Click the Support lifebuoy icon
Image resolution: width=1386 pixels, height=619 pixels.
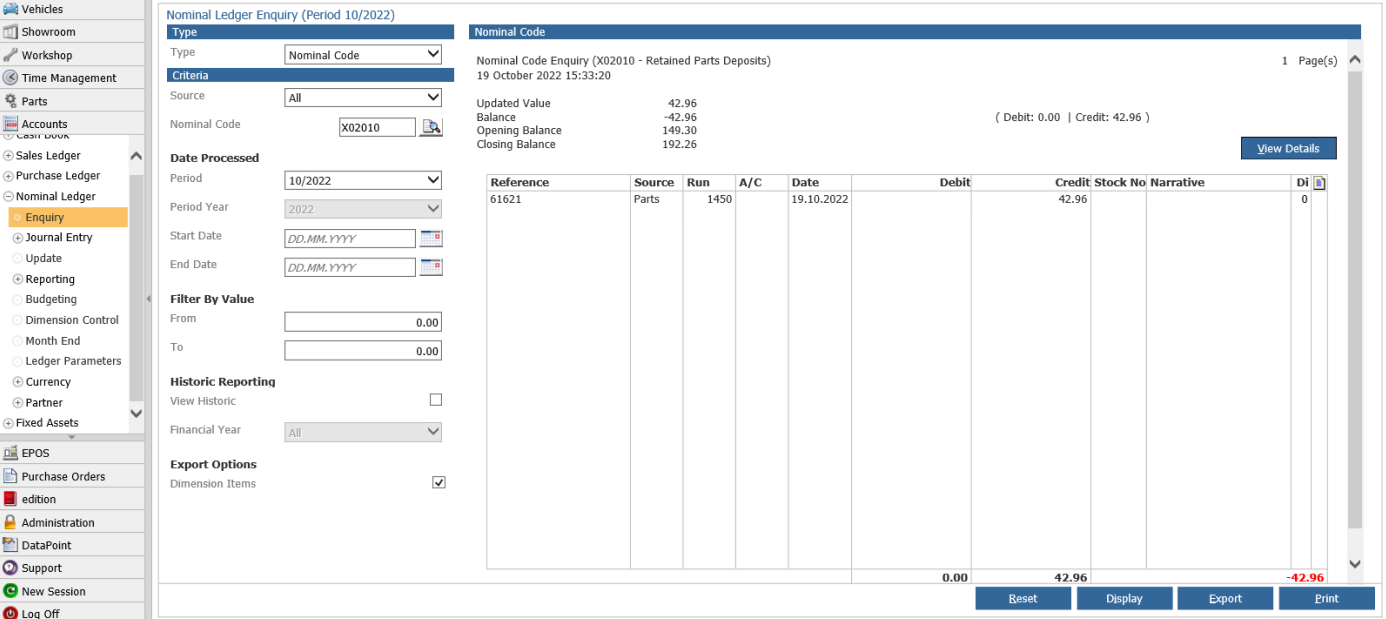[10, 568]
